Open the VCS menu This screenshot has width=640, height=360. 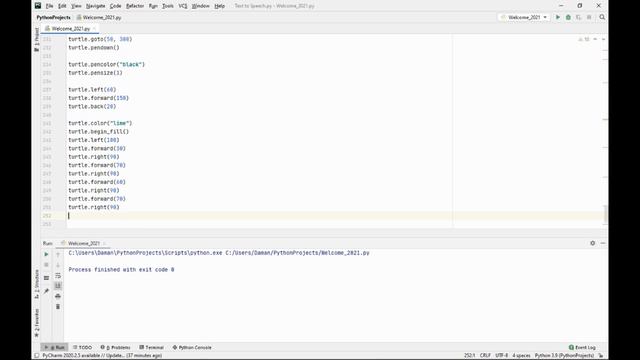183,6
